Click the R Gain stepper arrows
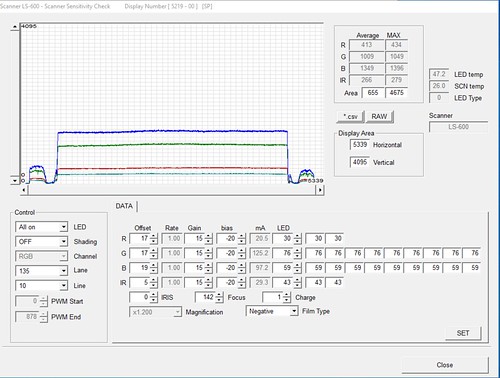 208,239
